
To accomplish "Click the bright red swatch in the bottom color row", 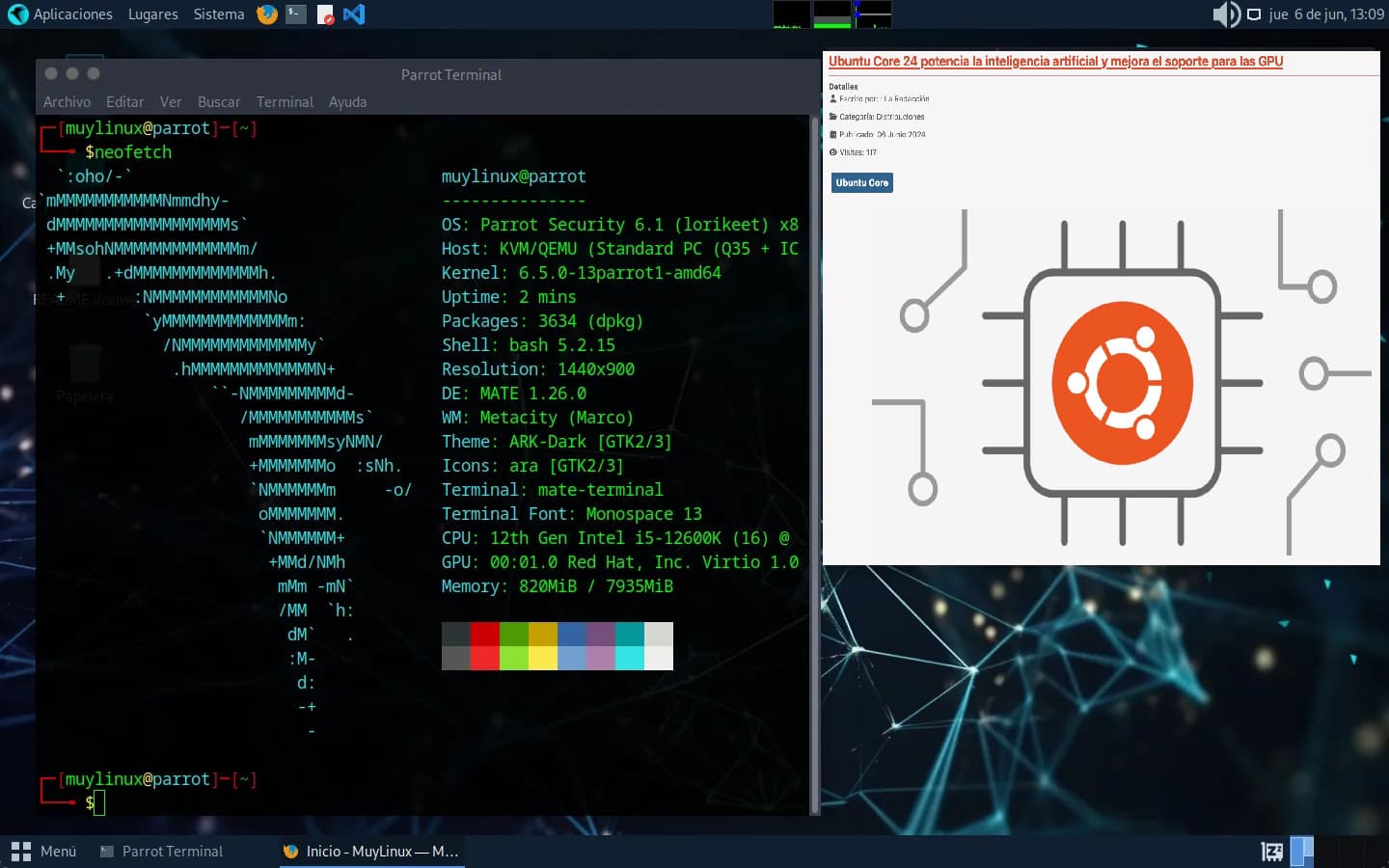I will (x=485, y=658).
